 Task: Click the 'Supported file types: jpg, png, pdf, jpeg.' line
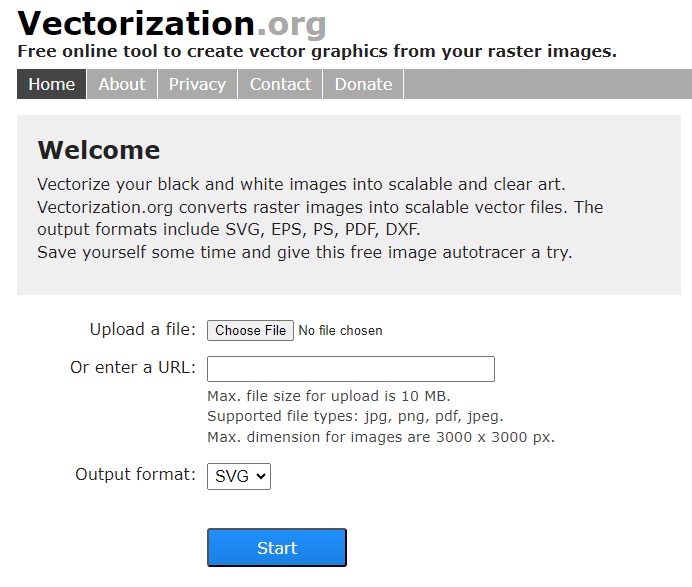(x=355, y=416)
